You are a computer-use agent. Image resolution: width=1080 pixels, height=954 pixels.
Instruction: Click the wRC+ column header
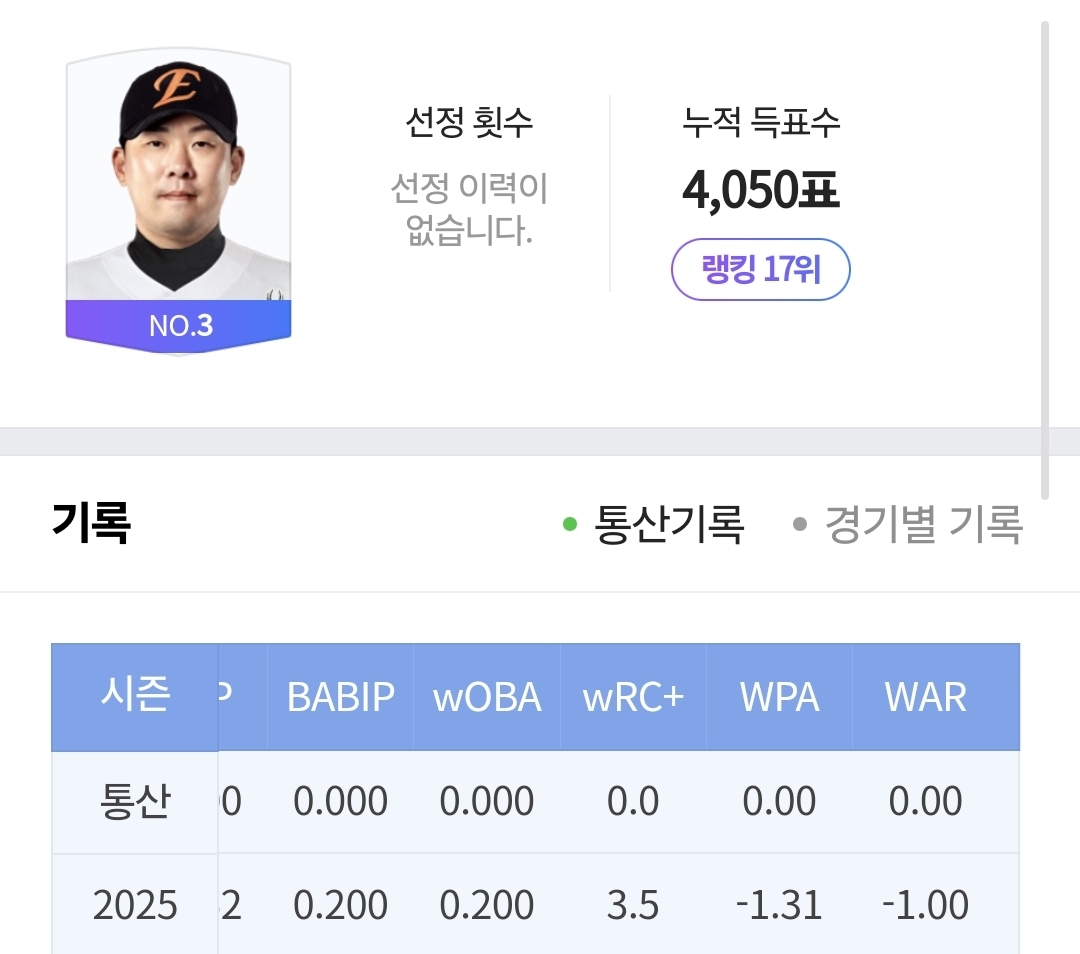[633, 697]
